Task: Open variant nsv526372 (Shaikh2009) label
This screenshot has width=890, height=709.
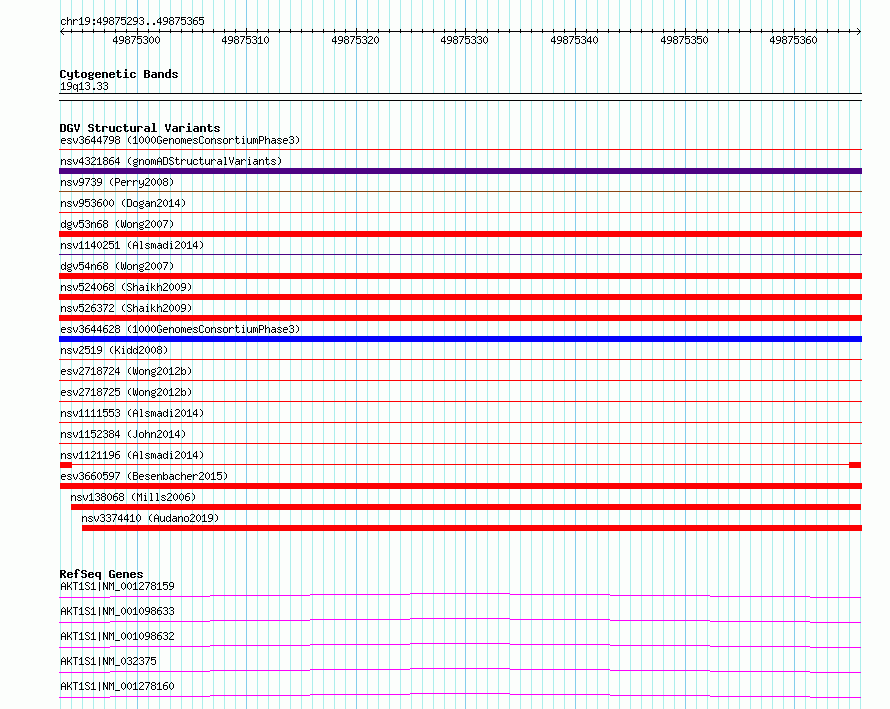Action: pos(126,308)
